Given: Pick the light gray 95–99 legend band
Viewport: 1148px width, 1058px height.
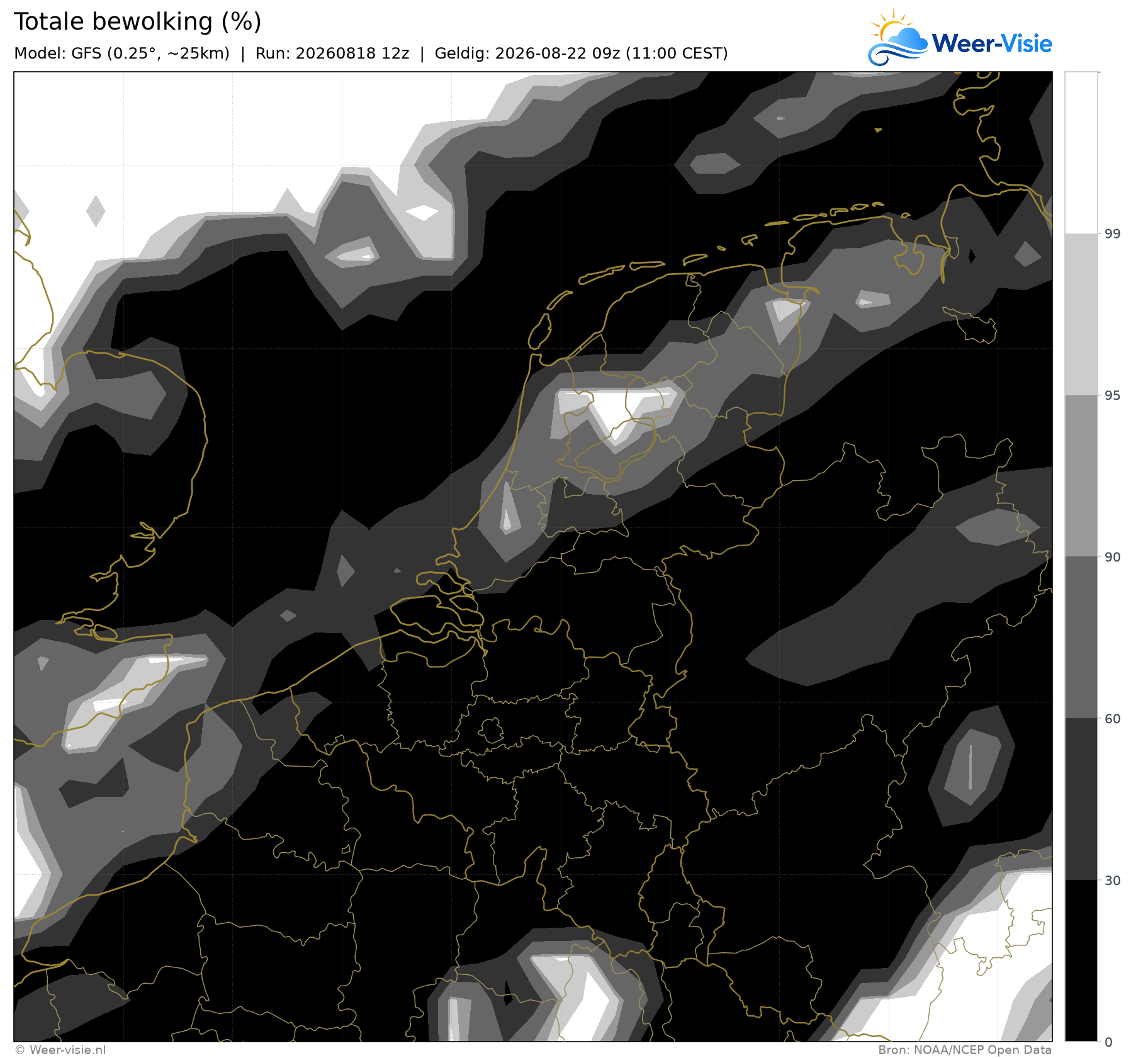Looking at the screenshot, I should pyautogui.click(x=1081, y=314).
